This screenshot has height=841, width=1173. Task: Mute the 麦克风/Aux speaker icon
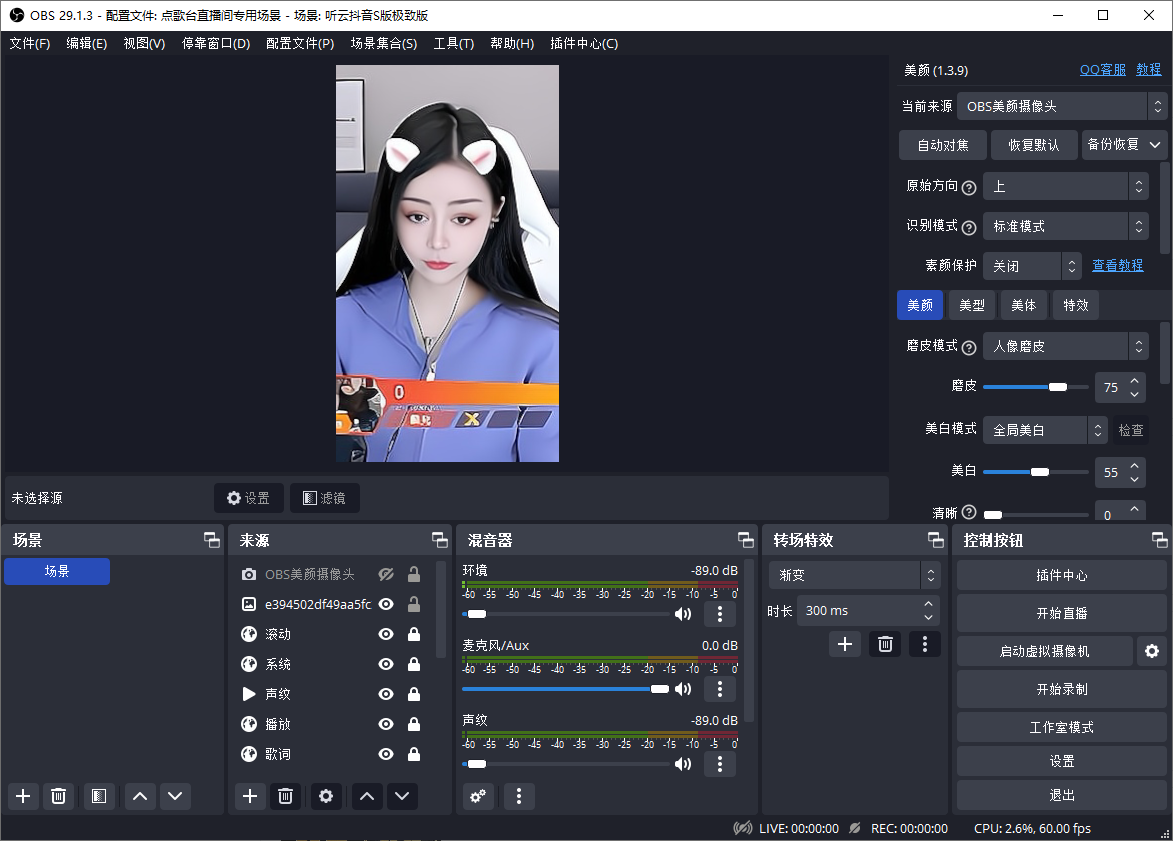click(683, 689)
